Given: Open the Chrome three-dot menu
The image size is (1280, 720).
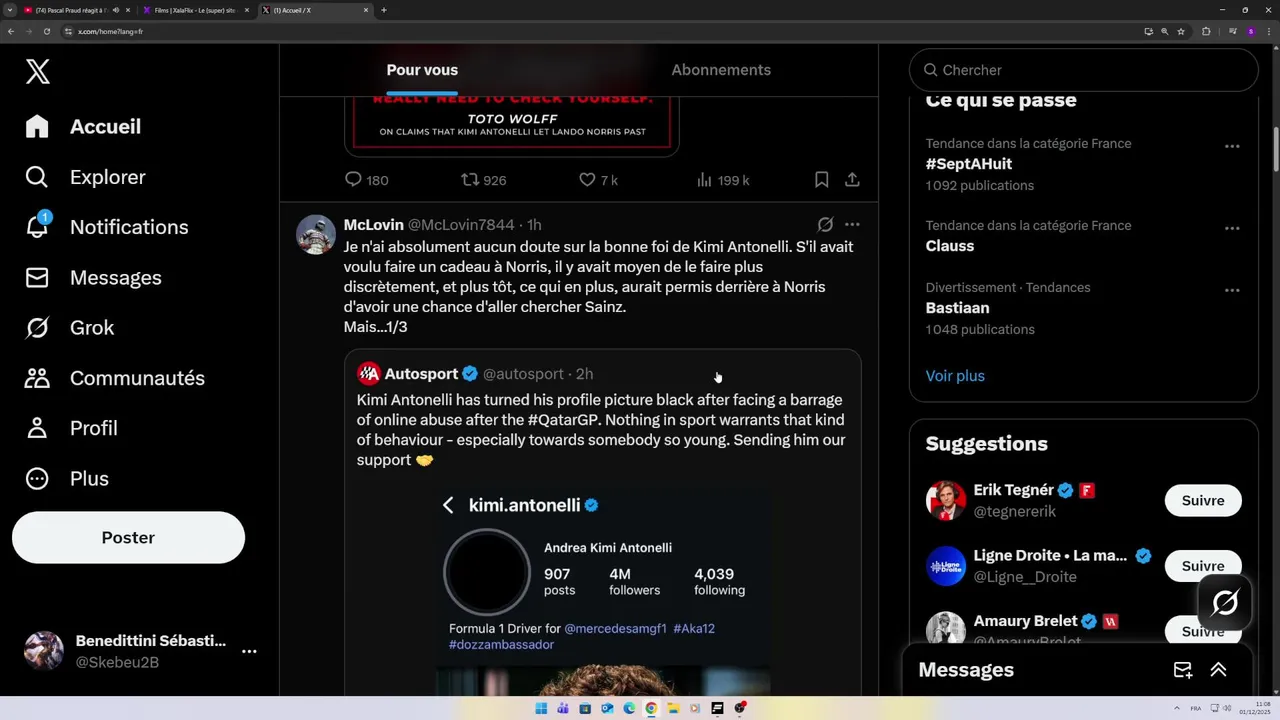Looking at the screenshot, I should tap(1268, 31).
